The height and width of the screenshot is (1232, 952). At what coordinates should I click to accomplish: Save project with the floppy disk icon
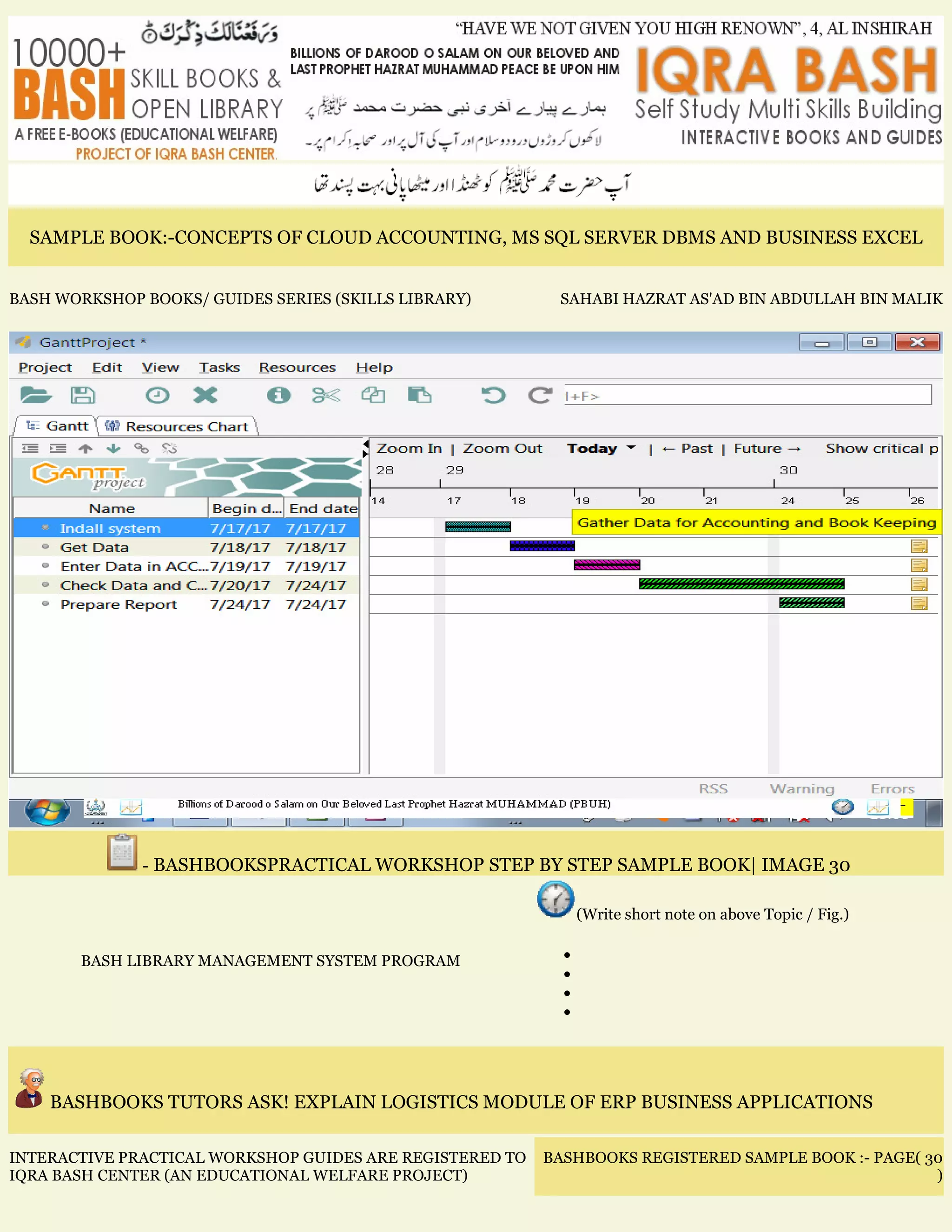(x=83, y=395)
